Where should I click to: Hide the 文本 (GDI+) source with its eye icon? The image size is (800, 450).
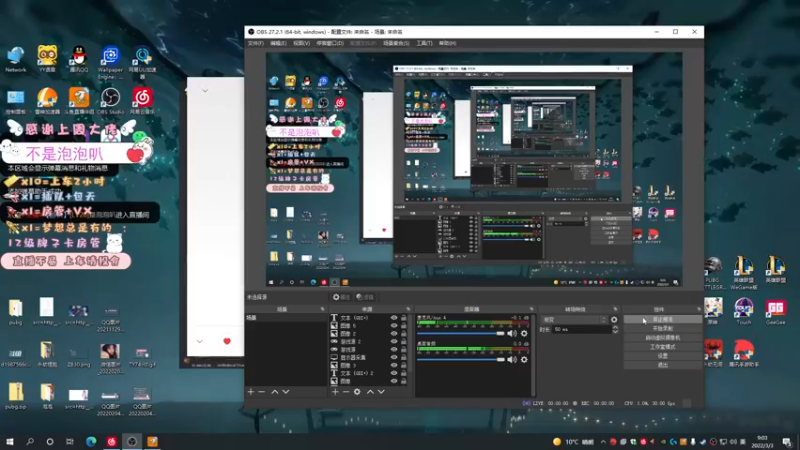tap(394, 317)
